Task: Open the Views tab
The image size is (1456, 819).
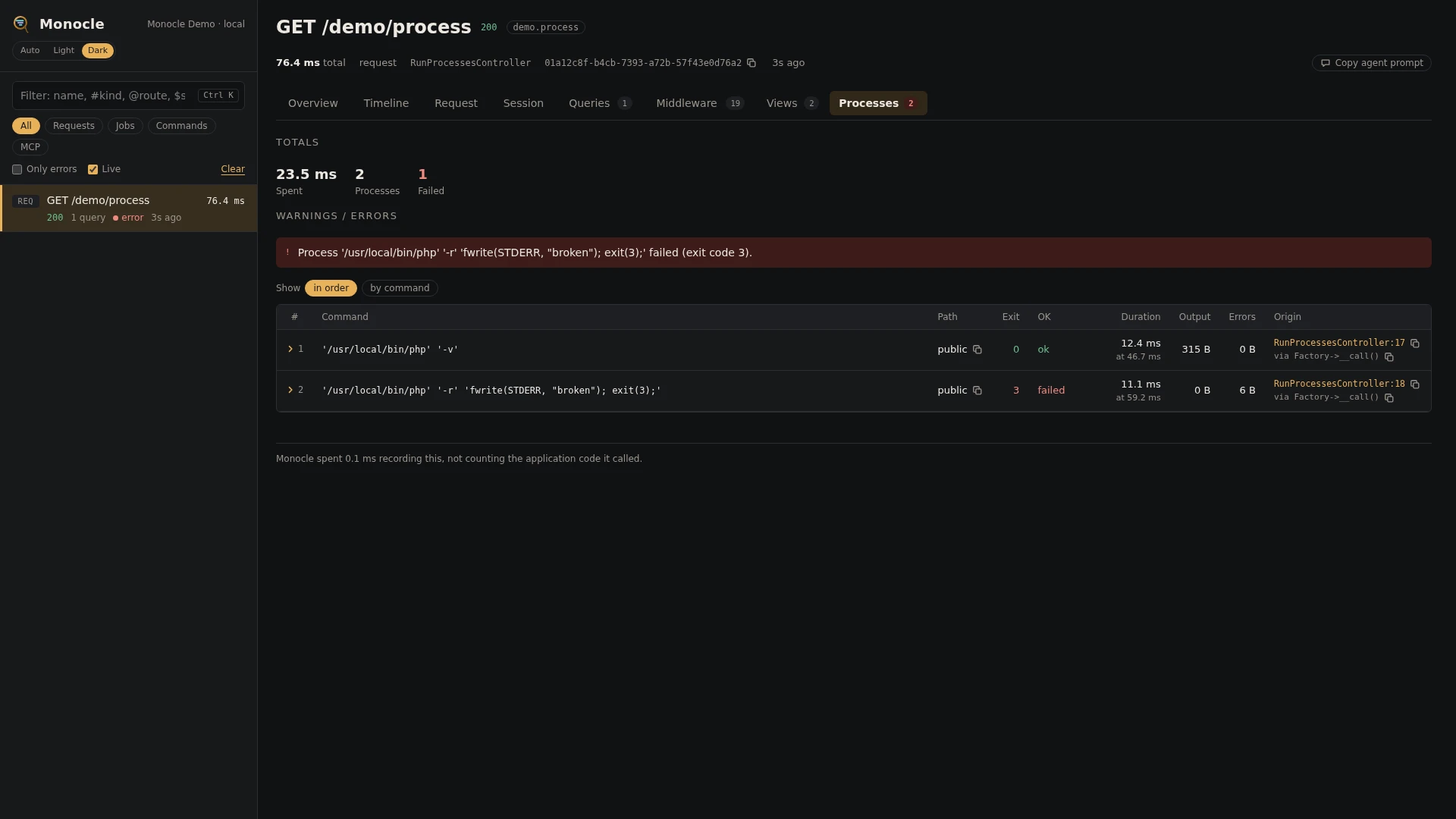Action: 792,103
